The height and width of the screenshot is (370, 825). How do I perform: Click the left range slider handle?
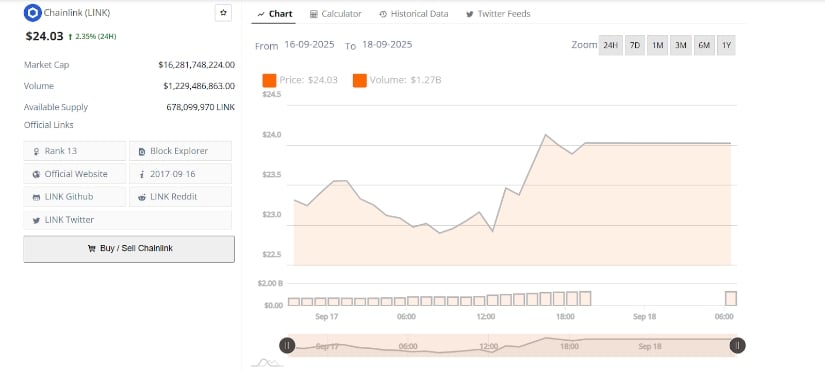[287, 345]
